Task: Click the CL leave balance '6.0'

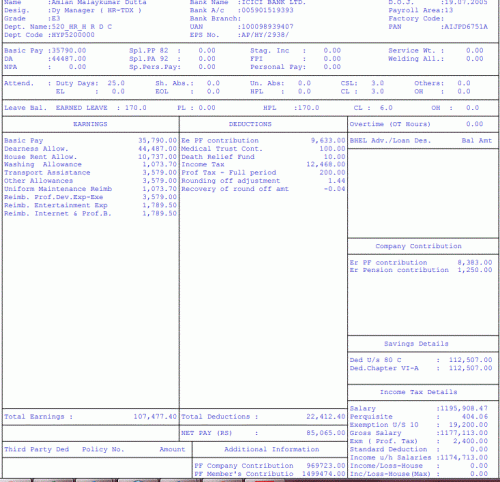Action: [386, 108]
